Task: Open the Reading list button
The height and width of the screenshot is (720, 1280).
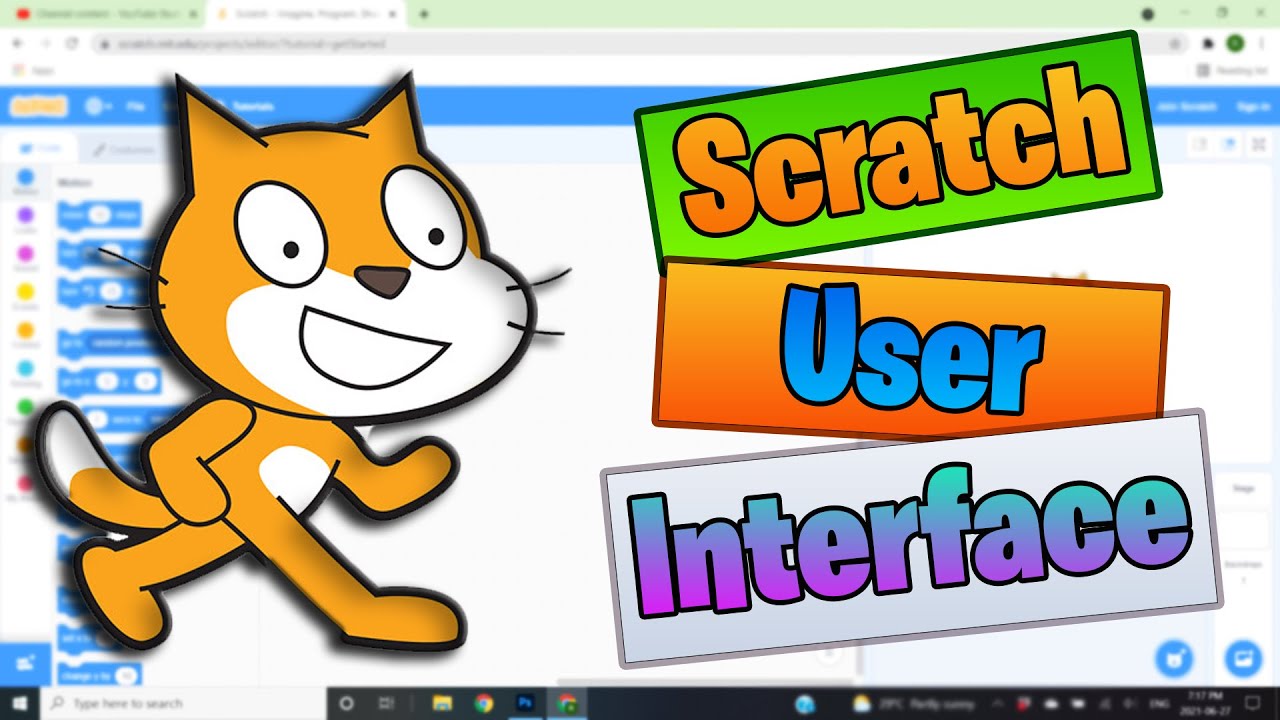Action: 1233,71
